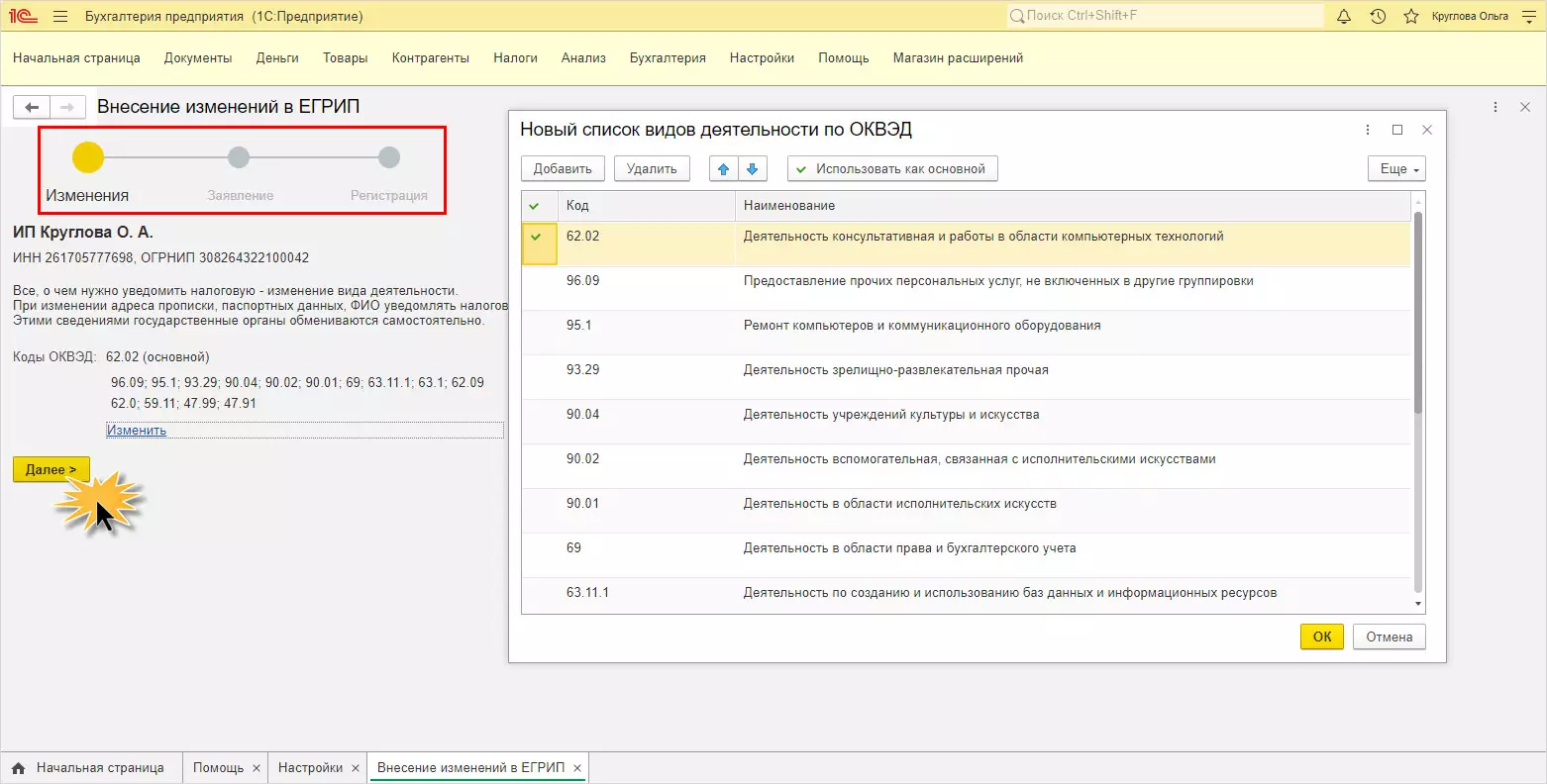Switch to the 'Настройки' bottom tab
This screenshot has height=784, width=1547.
click(310, 768)
